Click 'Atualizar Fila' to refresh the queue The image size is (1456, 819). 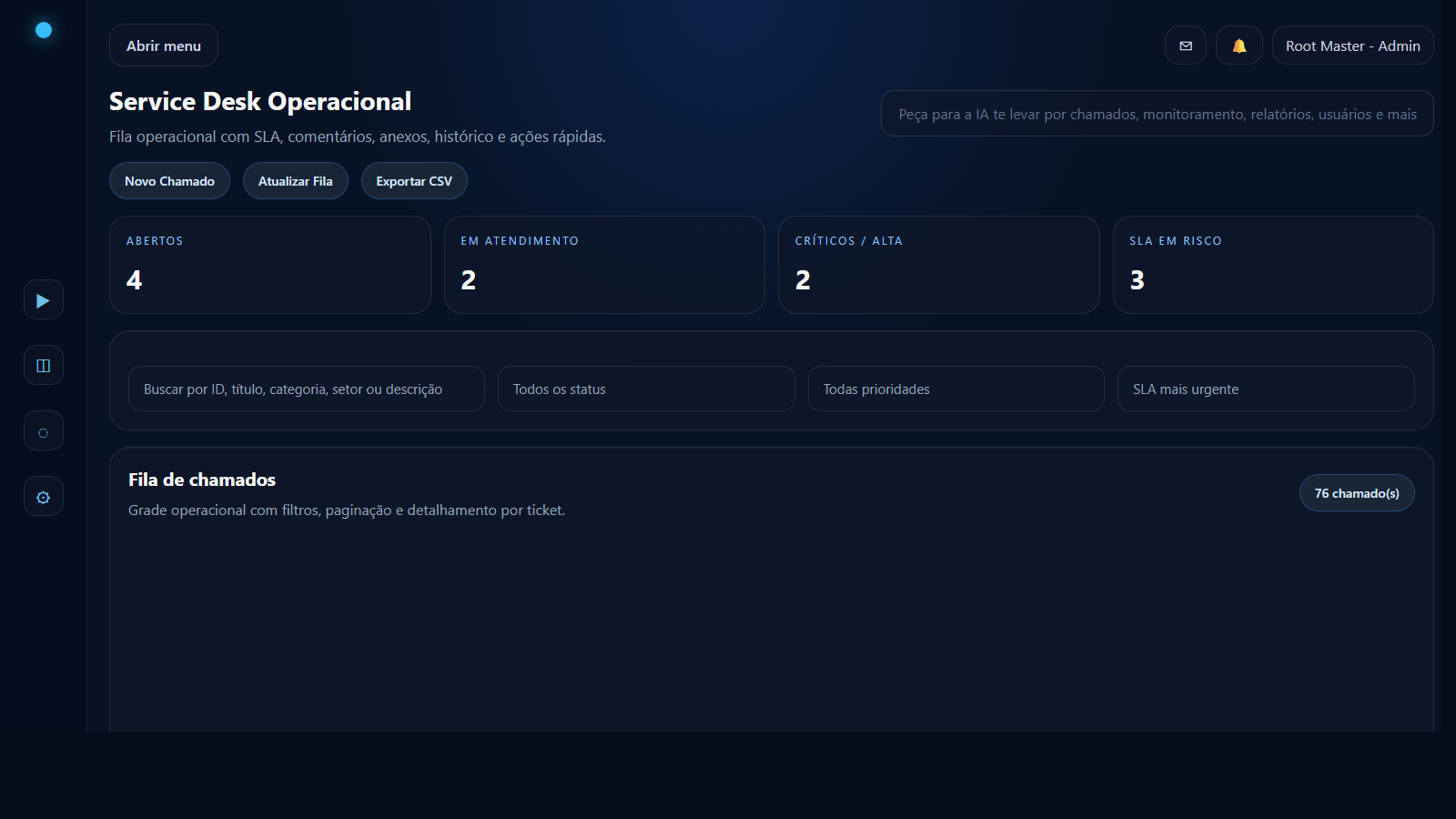(x=295, y=180)
